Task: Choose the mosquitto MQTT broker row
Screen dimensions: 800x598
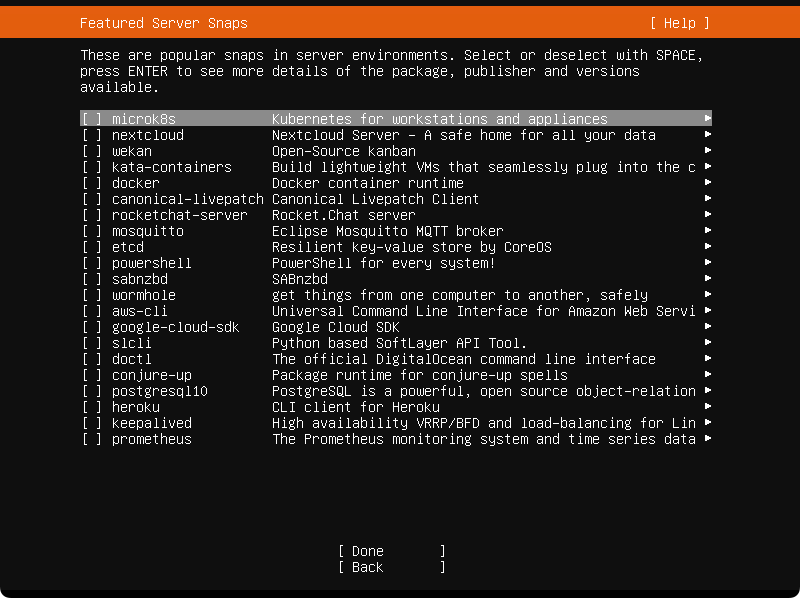Action: pos(396,231)
